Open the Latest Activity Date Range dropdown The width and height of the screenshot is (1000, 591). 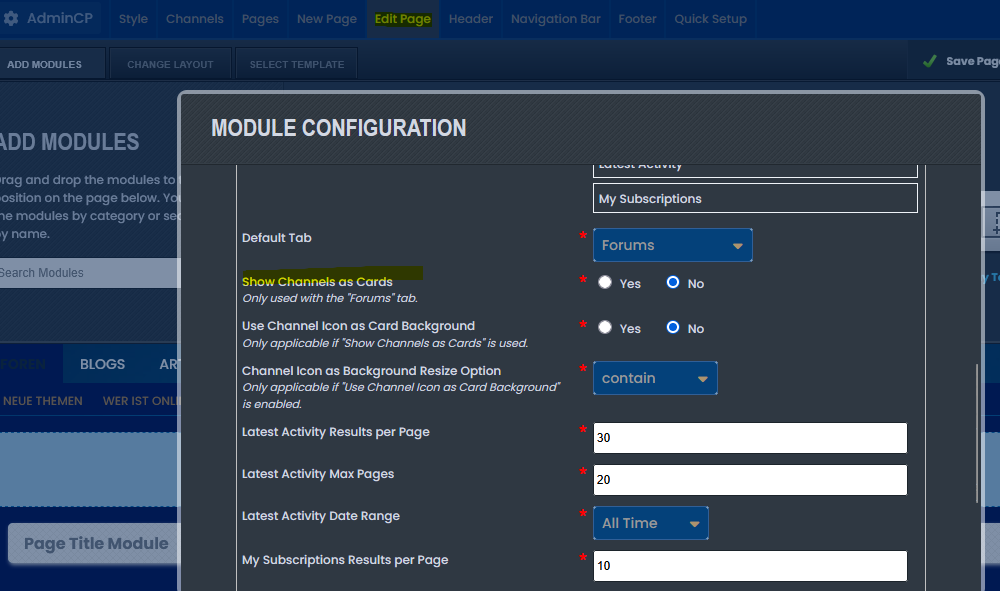[651, 523]
